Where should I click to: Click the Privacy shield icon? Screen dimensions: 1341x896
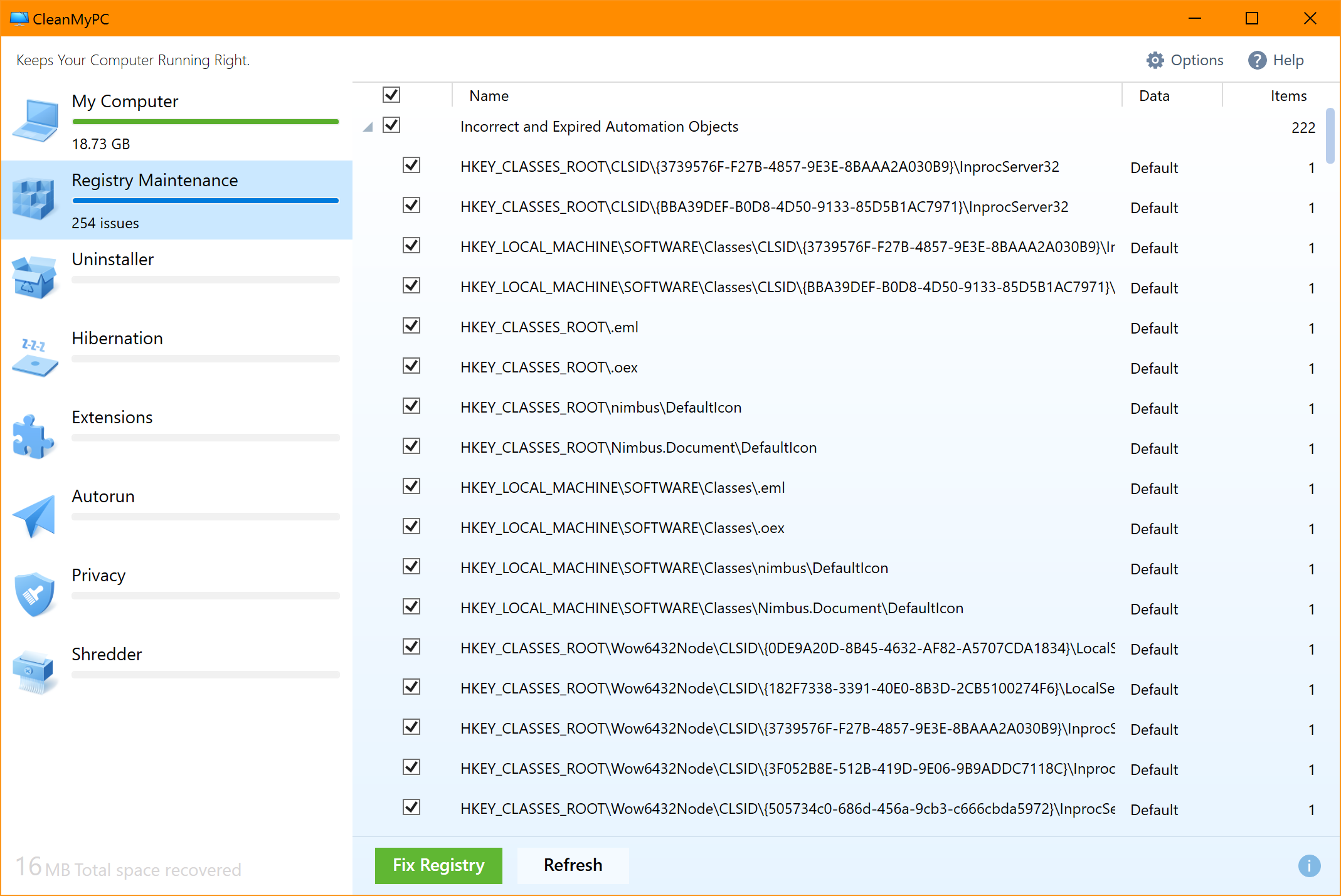point(34,594)
